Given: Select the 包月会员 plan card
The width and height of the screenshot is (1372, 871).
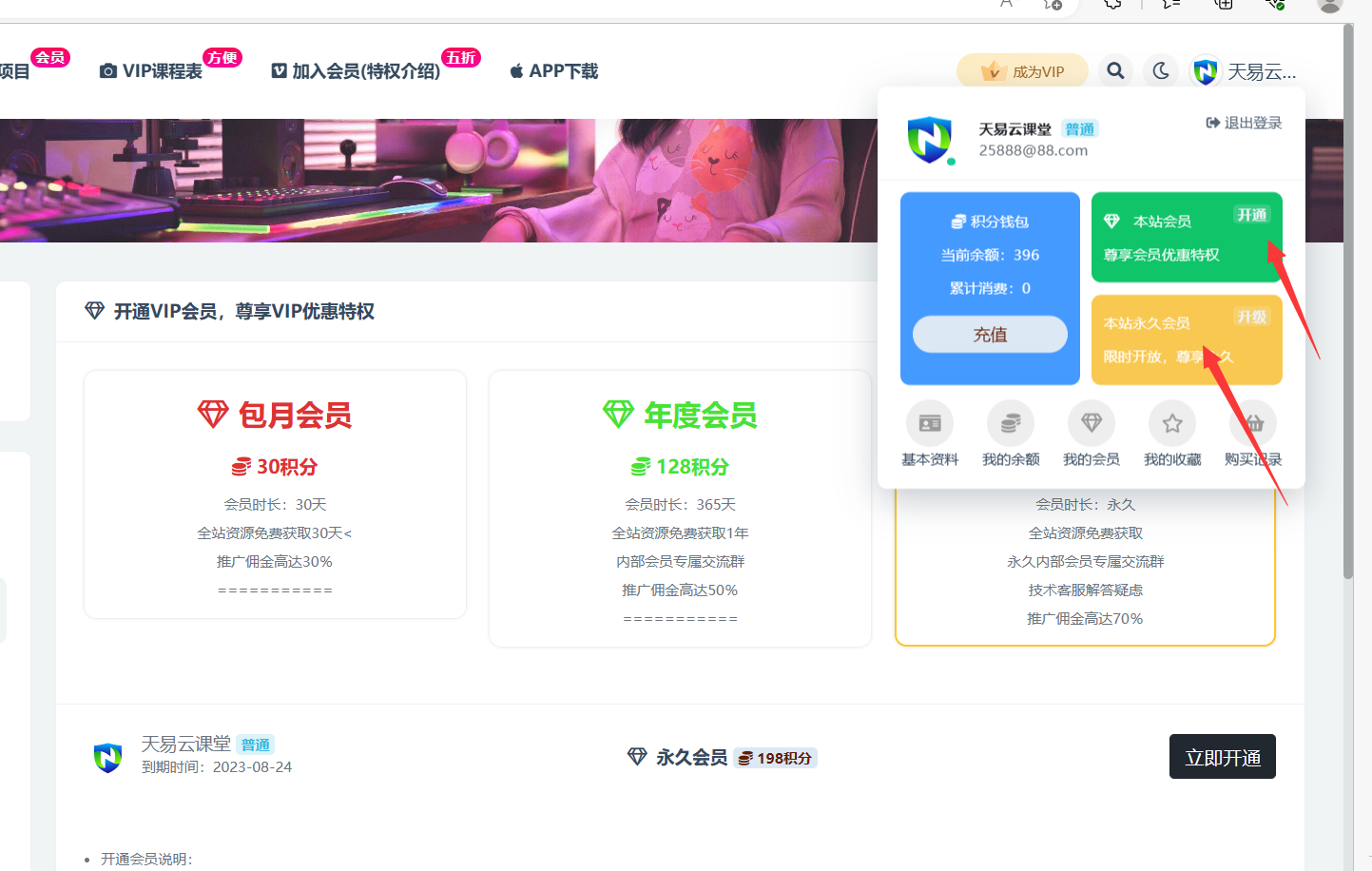Looking at the screenshot, I should [x=275, y=494].
